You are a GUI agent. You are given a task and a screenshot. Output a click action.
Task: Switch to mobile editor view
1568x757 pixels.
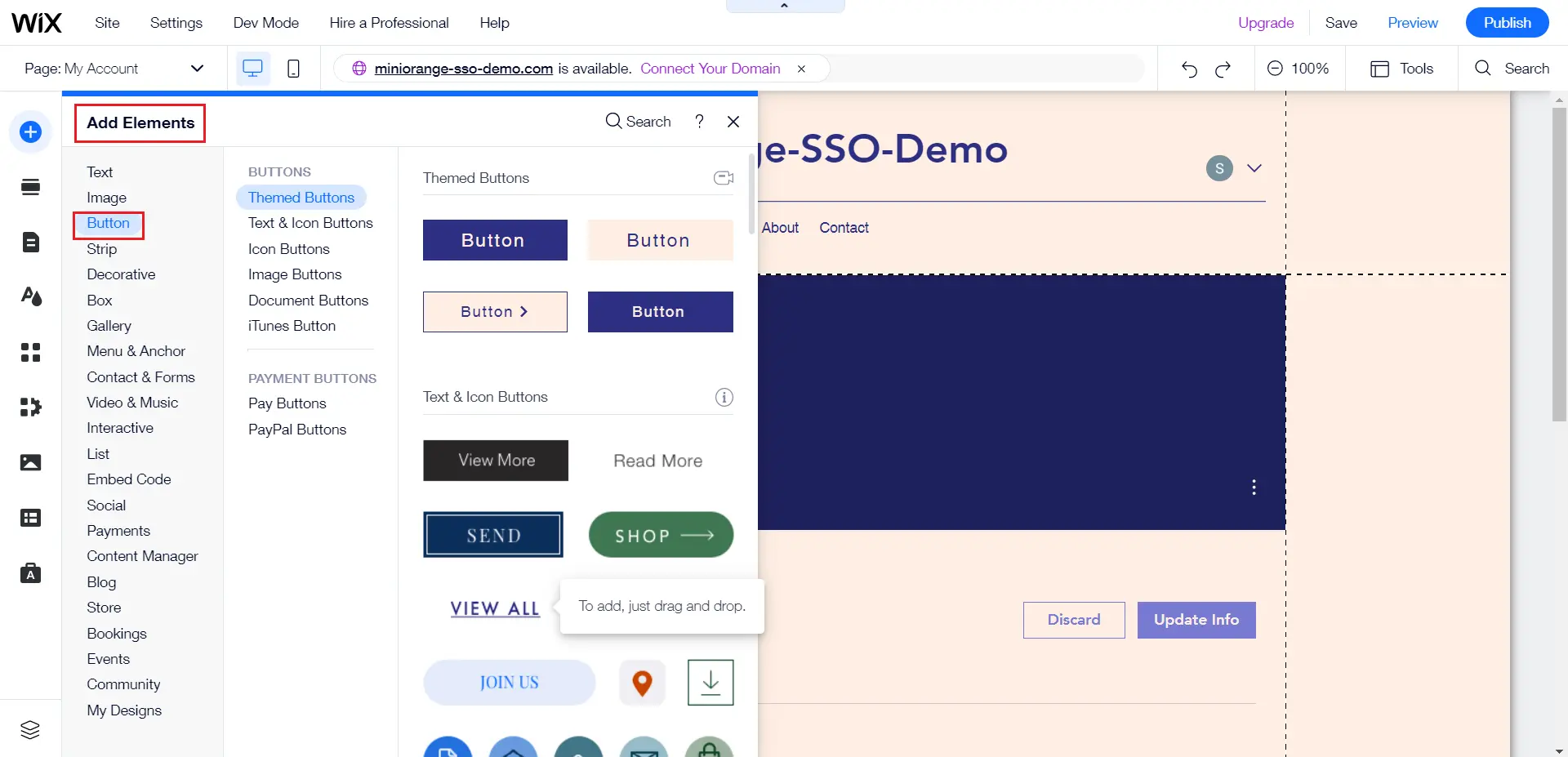tap(293, 68)
